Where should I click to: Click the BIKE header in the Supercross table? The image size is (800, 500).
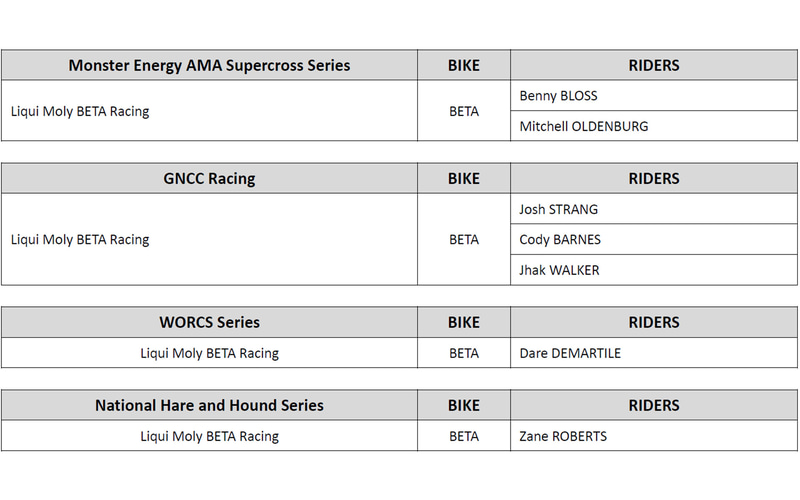pyautogui.click(x=464, y=66)
